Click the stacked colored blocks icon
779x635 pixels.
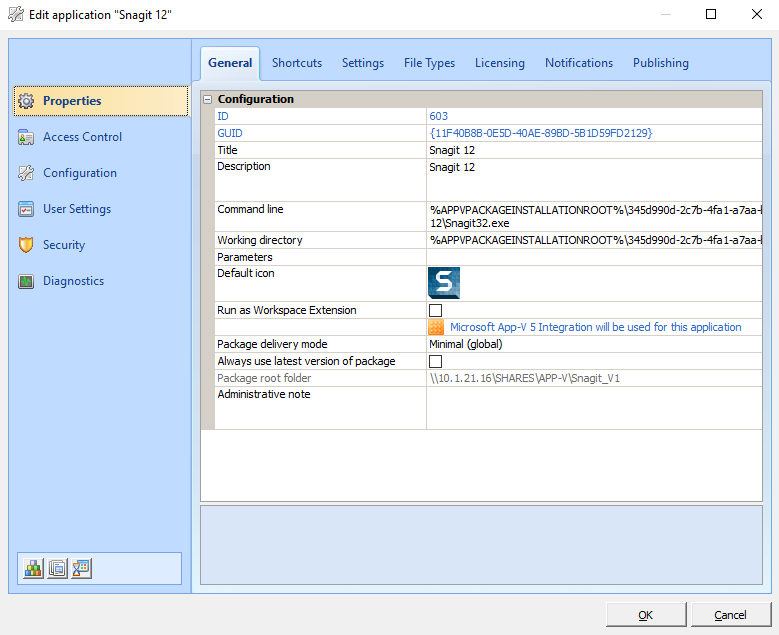point(34,568)
